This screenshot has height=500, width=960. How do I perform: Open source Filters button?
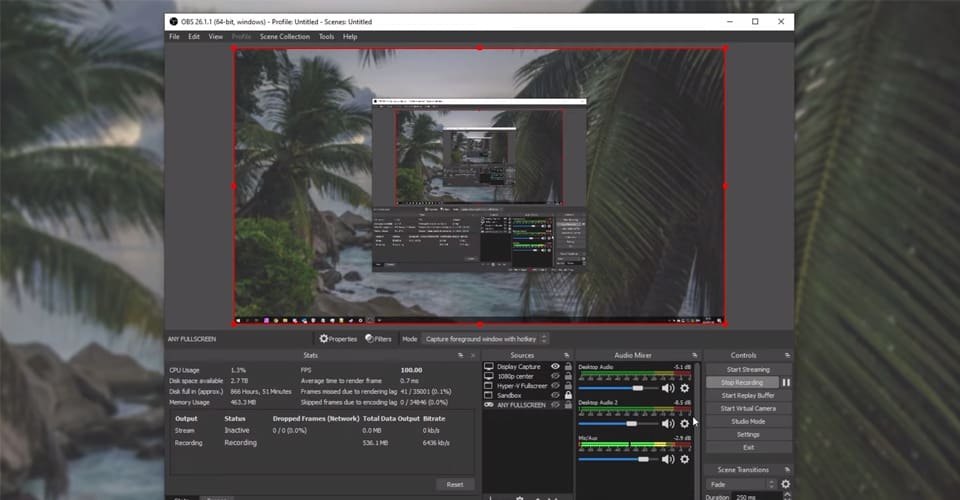[x=378, y=338]
